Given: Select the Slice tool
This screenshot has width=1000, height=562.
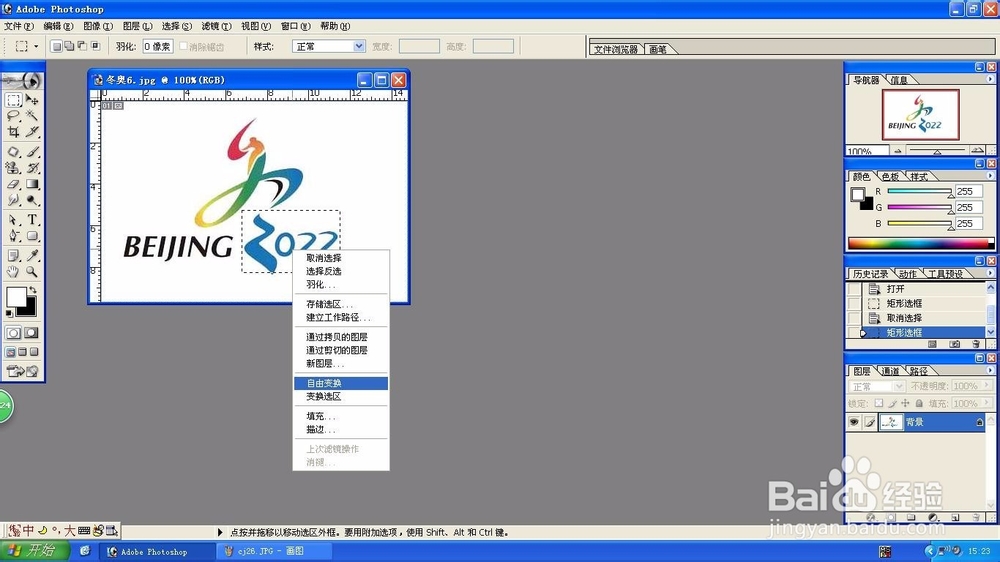Looking at the screenshot, I should [x=32, y=132].
